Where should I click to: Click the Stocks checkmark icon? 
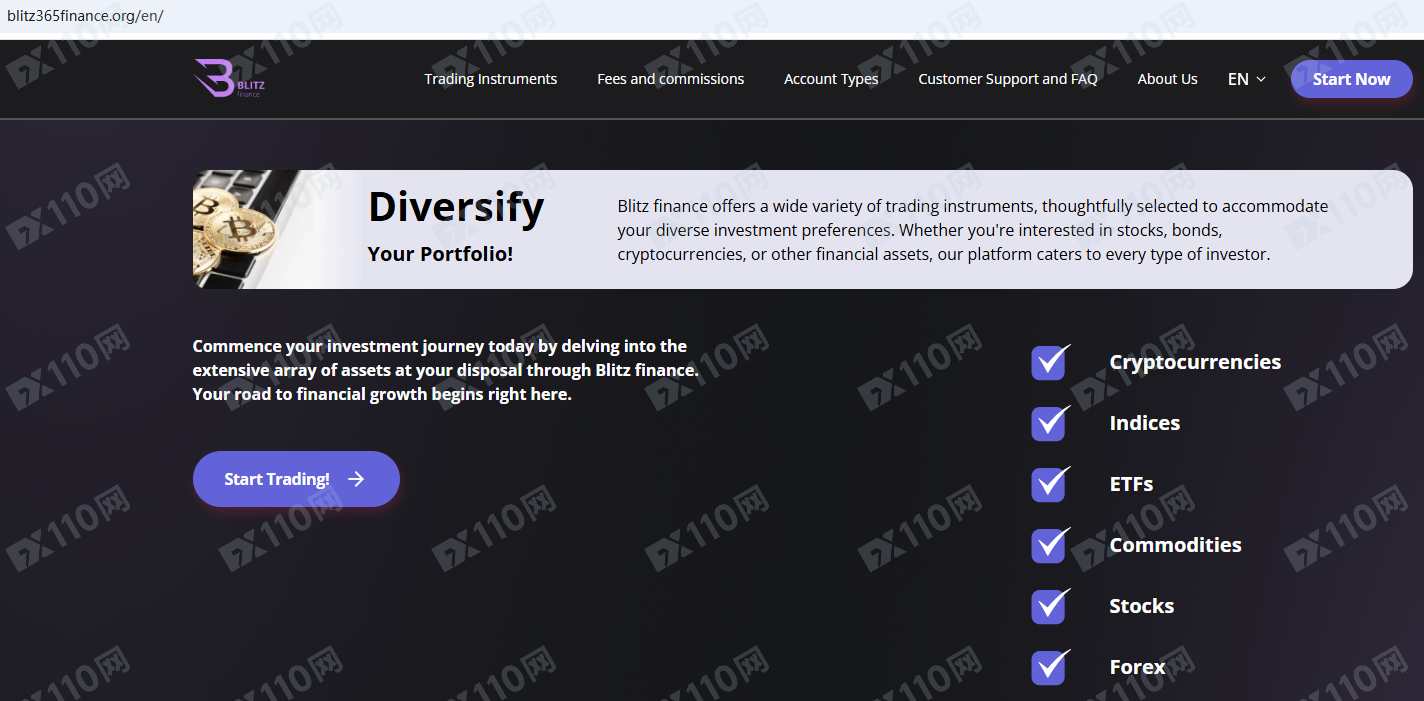pos(1049,606)
